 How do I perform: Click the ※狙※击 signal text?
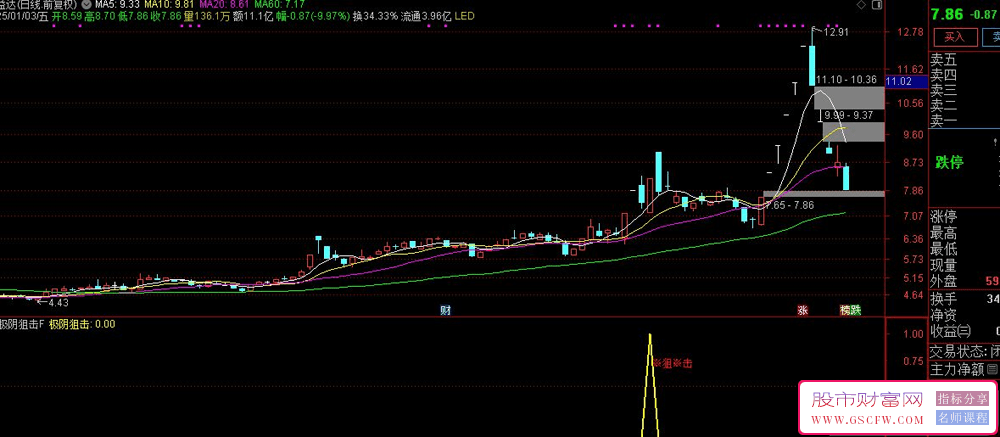pyautogui.click(x=673, y=364)
